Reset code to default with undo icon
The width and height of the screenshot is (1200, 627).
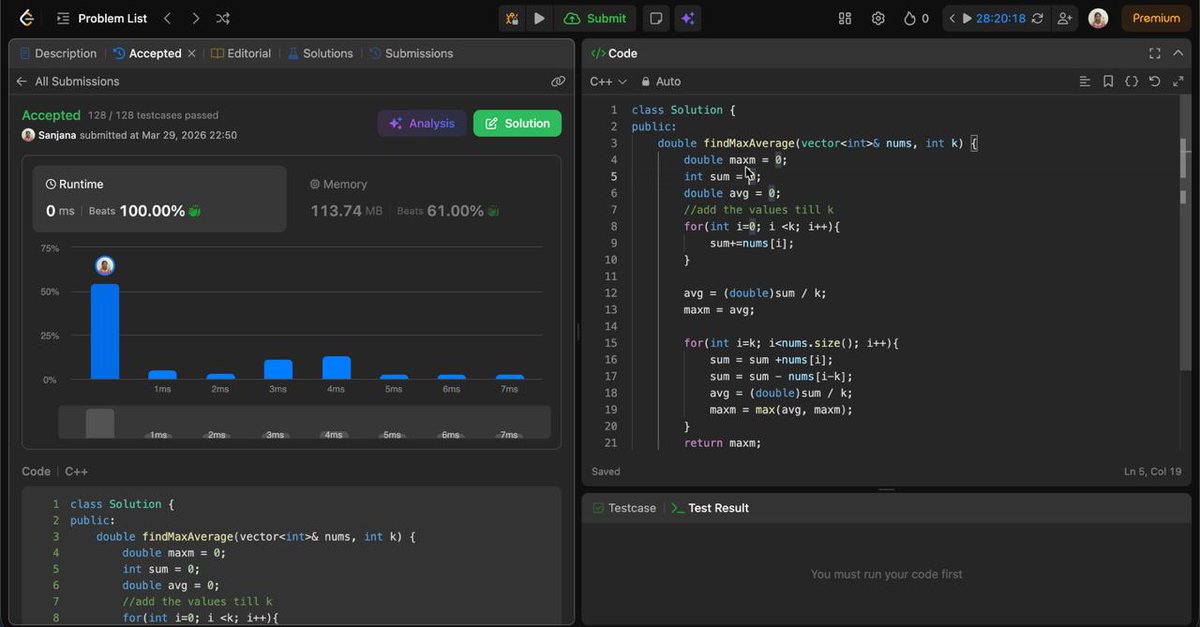[1155, 81]
